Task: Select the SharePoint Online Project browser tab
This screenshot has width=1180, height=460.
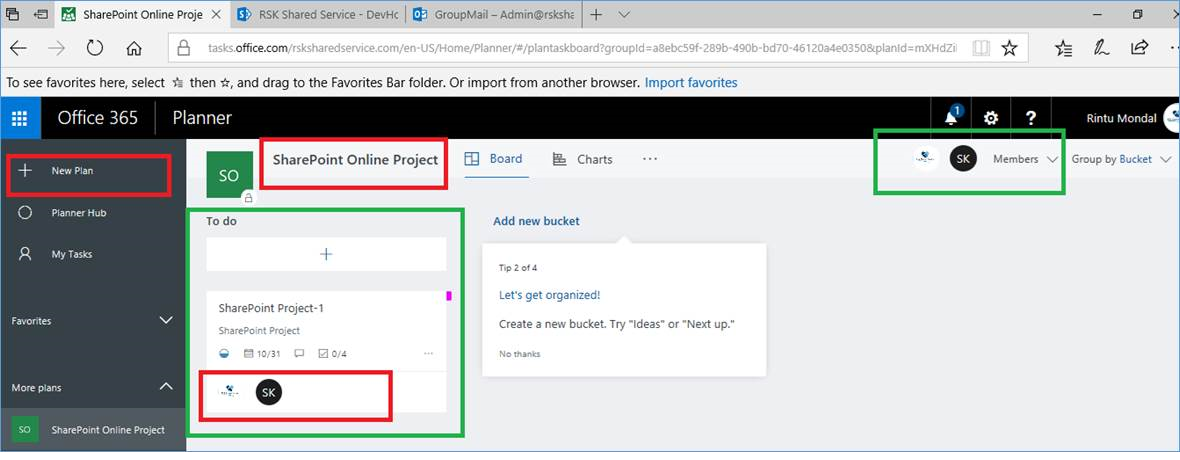Action: pyautogui.click(x=143, y=14)
